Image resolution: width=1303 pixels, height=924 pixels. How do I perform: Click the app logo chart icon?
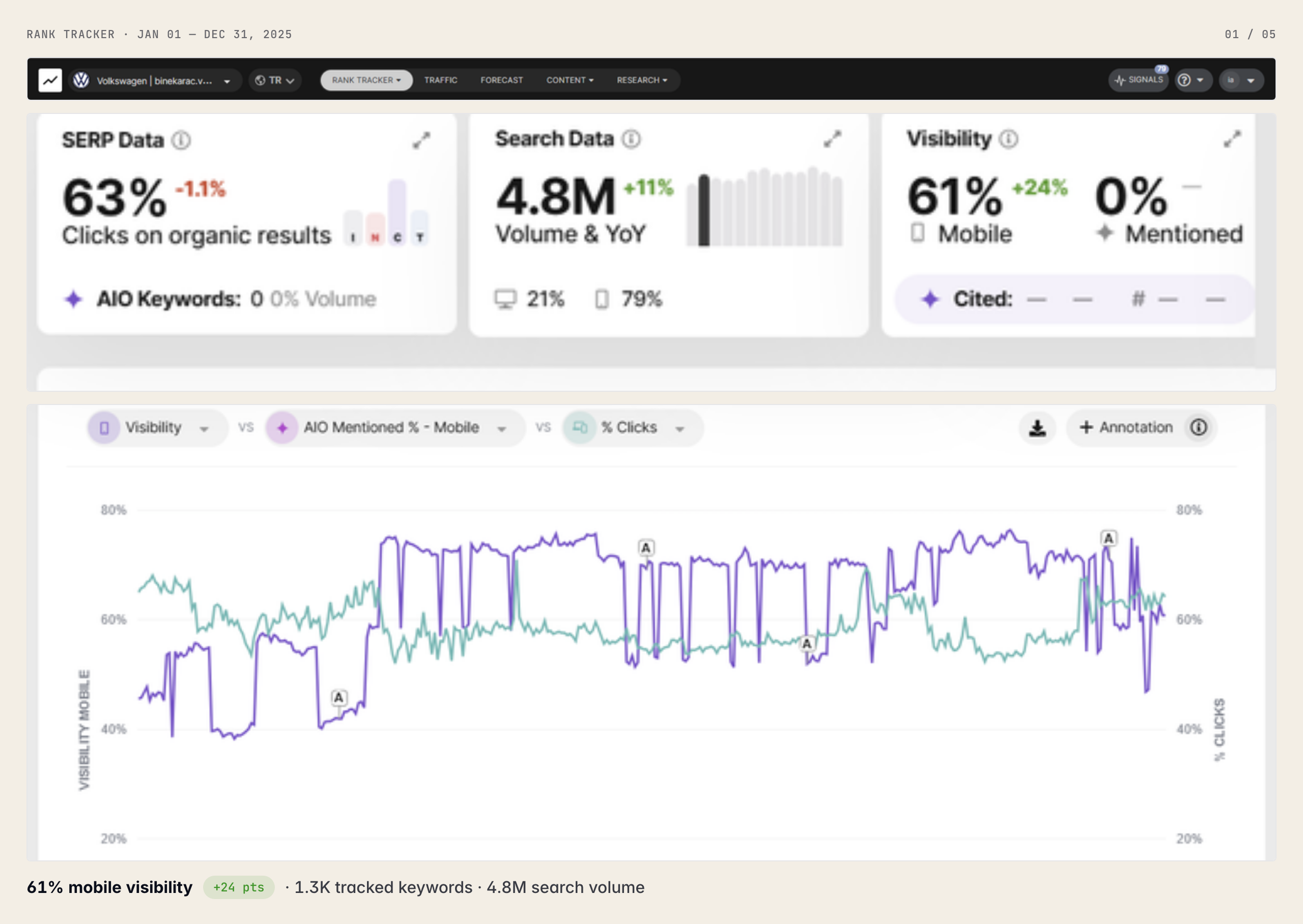coord(50,80)
